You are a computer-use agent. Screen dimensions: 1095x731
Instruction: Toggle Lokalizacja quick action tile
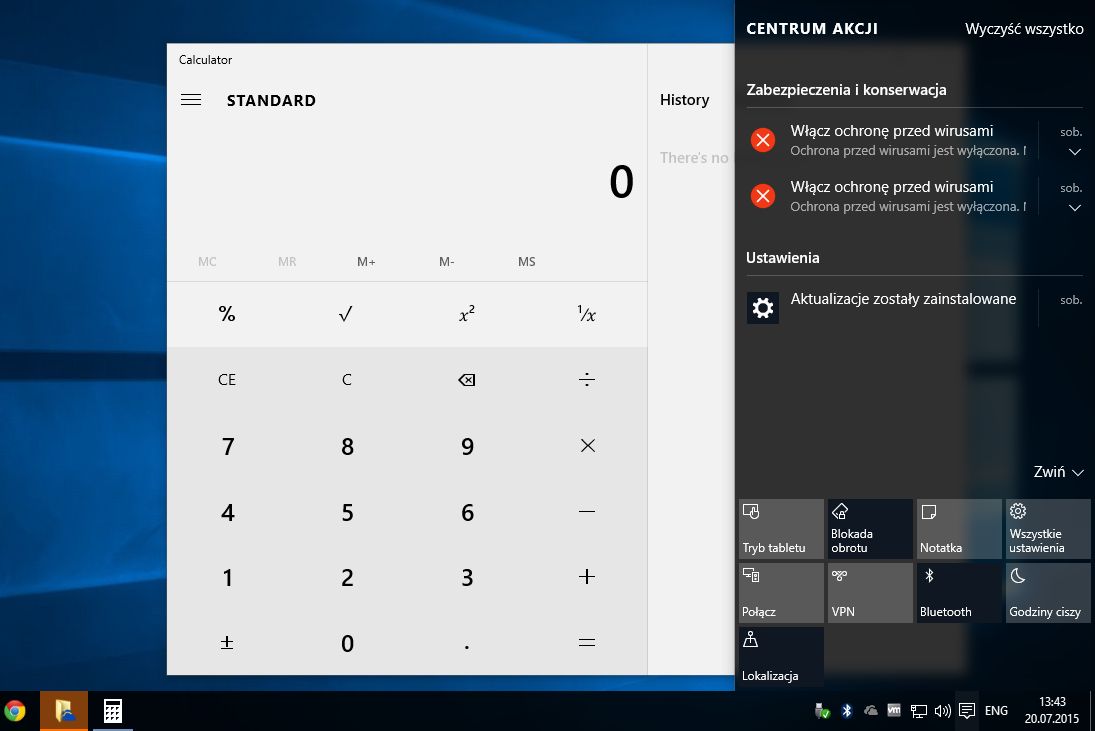coord(781,657)
